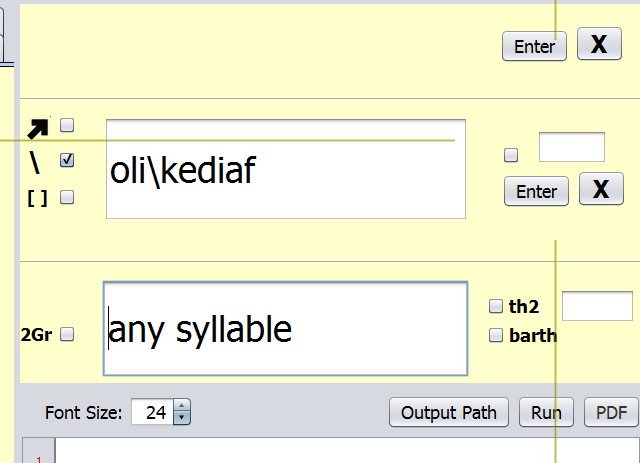The height and width of the screenshot is (463, 640).
Task: Uncheck the backslash checkbox
Action: click(x=67, y=160)
